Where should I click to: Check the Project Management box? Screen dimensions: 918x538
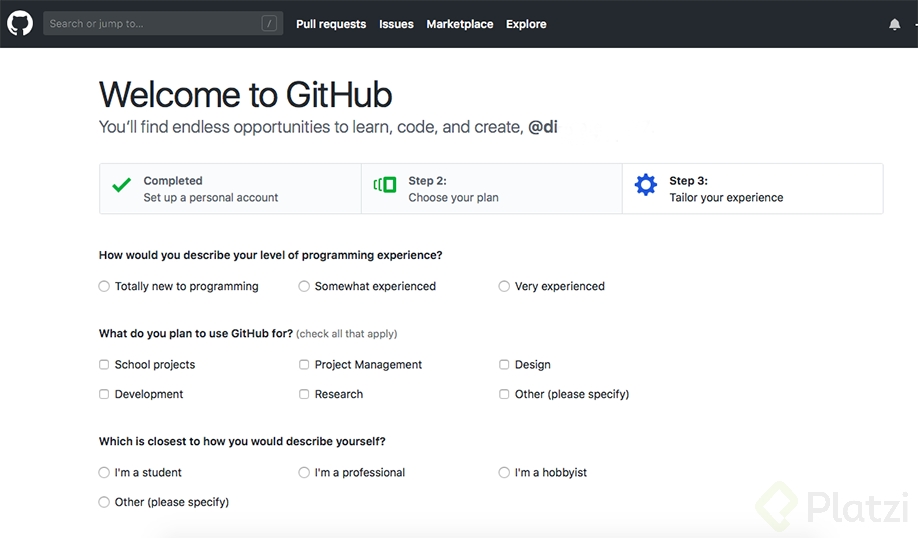point(304,365)
